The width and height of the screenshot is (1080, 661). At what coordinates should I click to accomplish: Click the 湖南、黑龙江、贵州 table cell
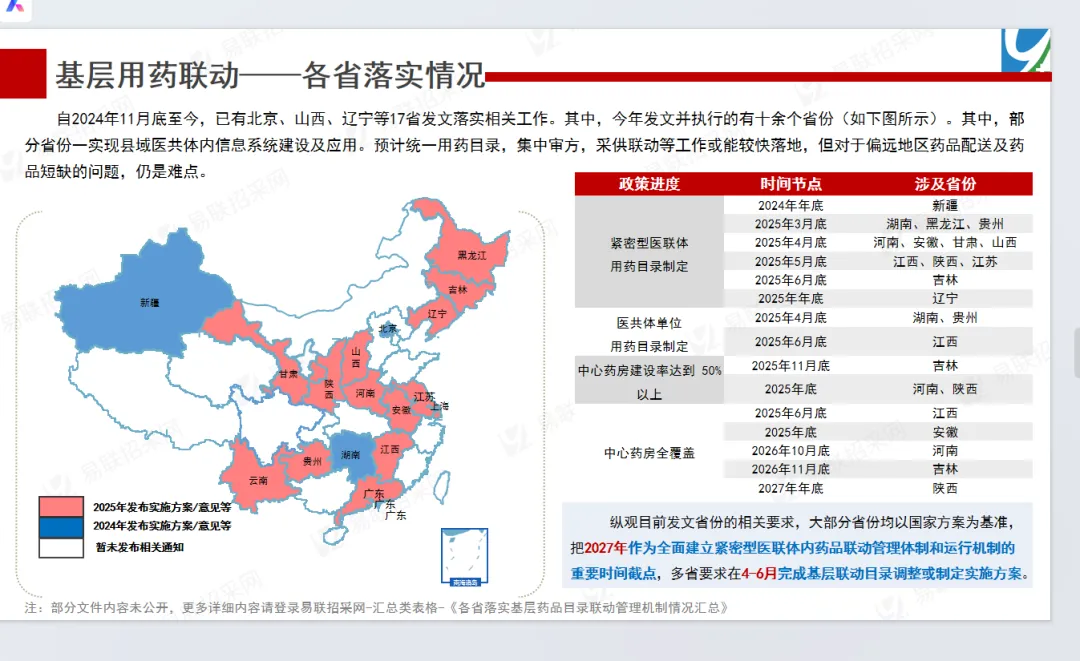point(945,224)
